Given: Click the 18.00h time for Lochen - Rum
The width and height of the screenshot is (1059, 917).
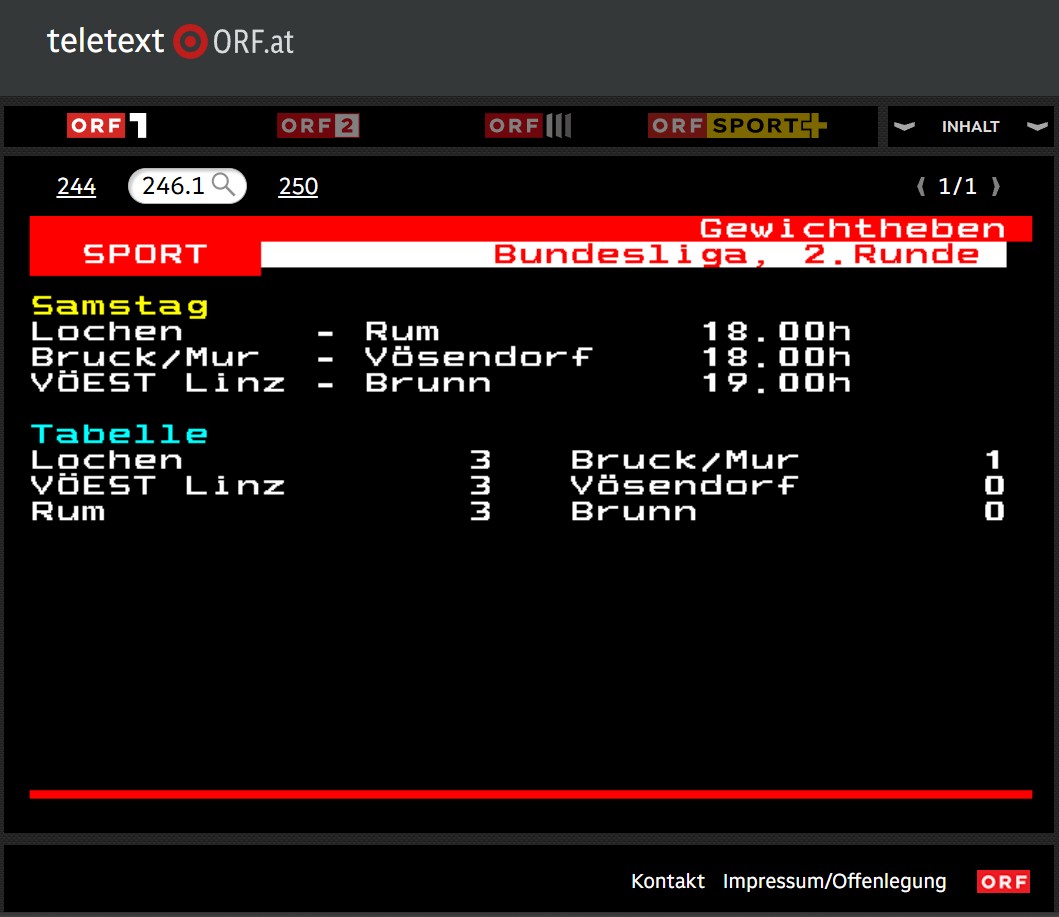Looking at the screenshot, I should [776, 332].
